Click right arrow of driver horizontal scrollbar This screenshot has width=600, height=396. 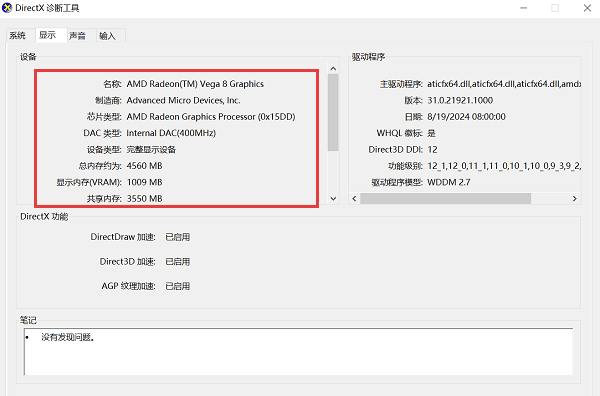point(574,199)
